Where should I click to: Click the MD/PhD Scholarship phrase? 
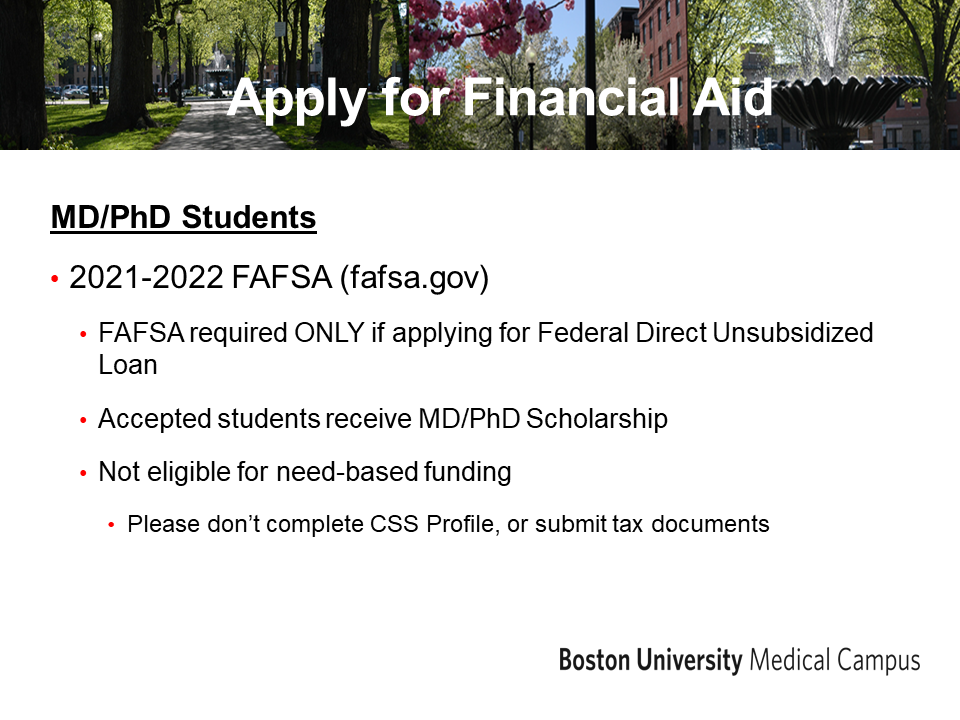point(543,419)
